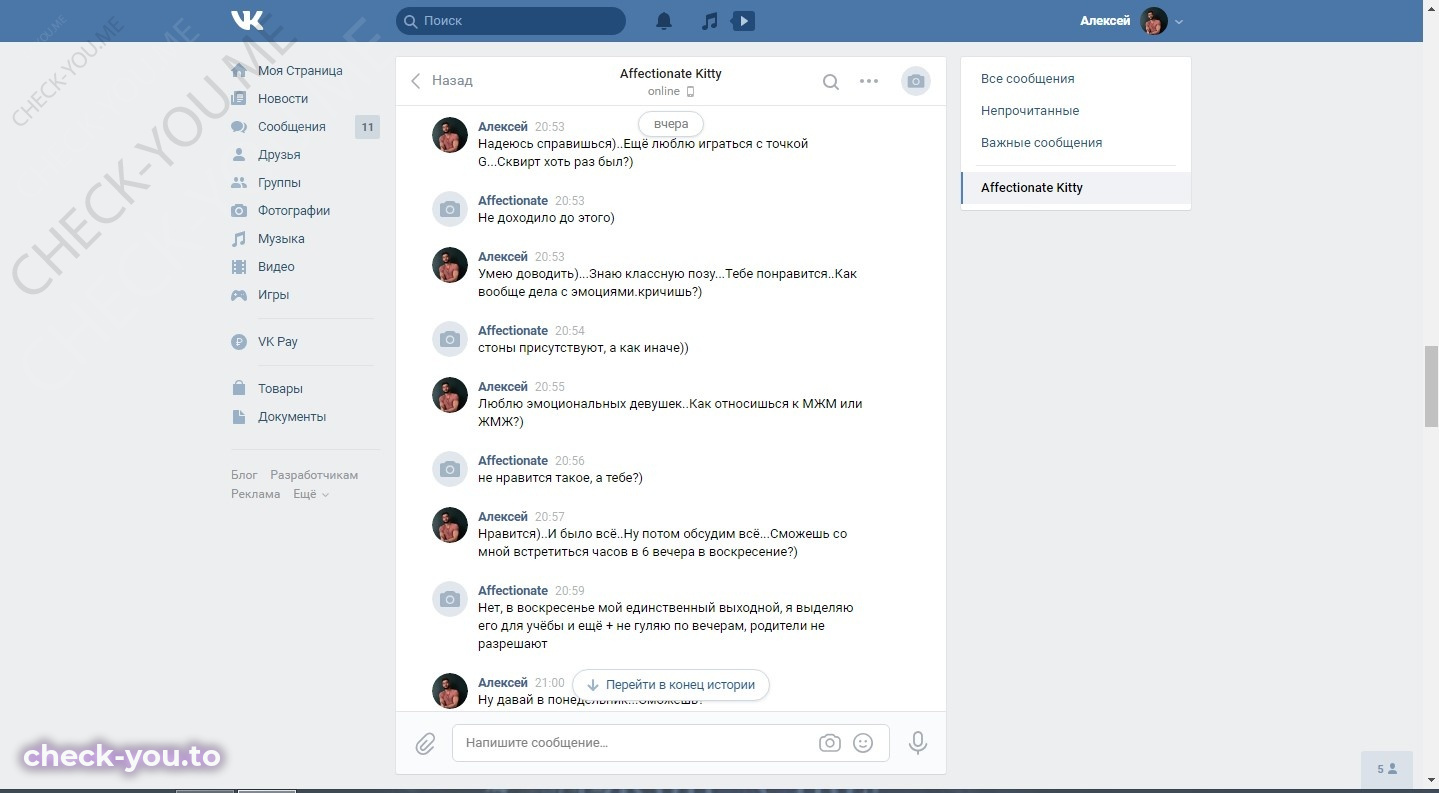Open the Разработчикам footer link

pos(314,475)
